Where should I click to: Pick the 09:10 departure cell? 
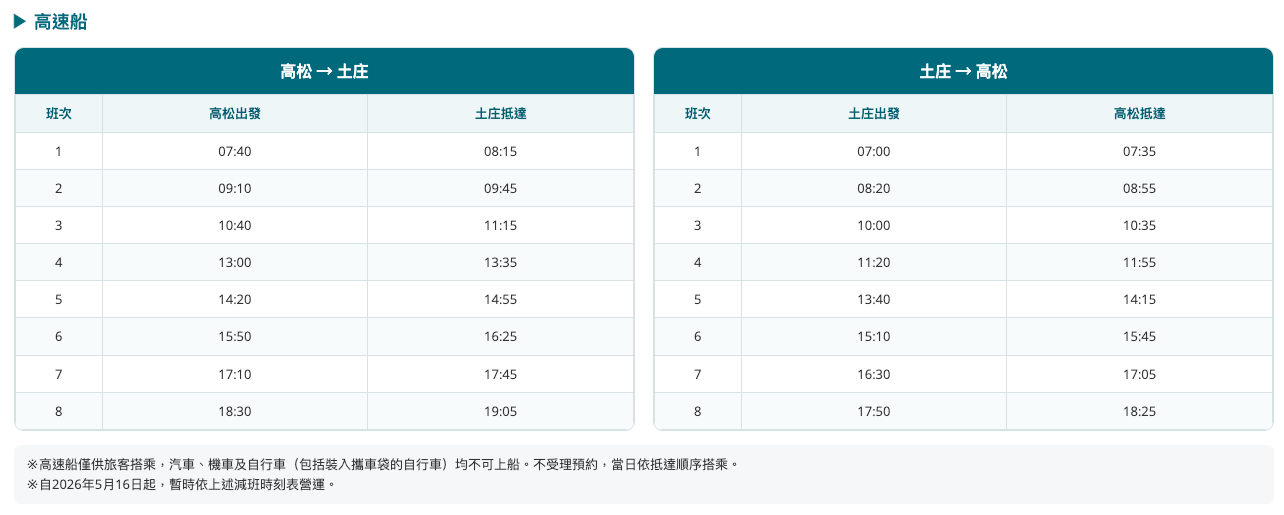click(235, 188)
